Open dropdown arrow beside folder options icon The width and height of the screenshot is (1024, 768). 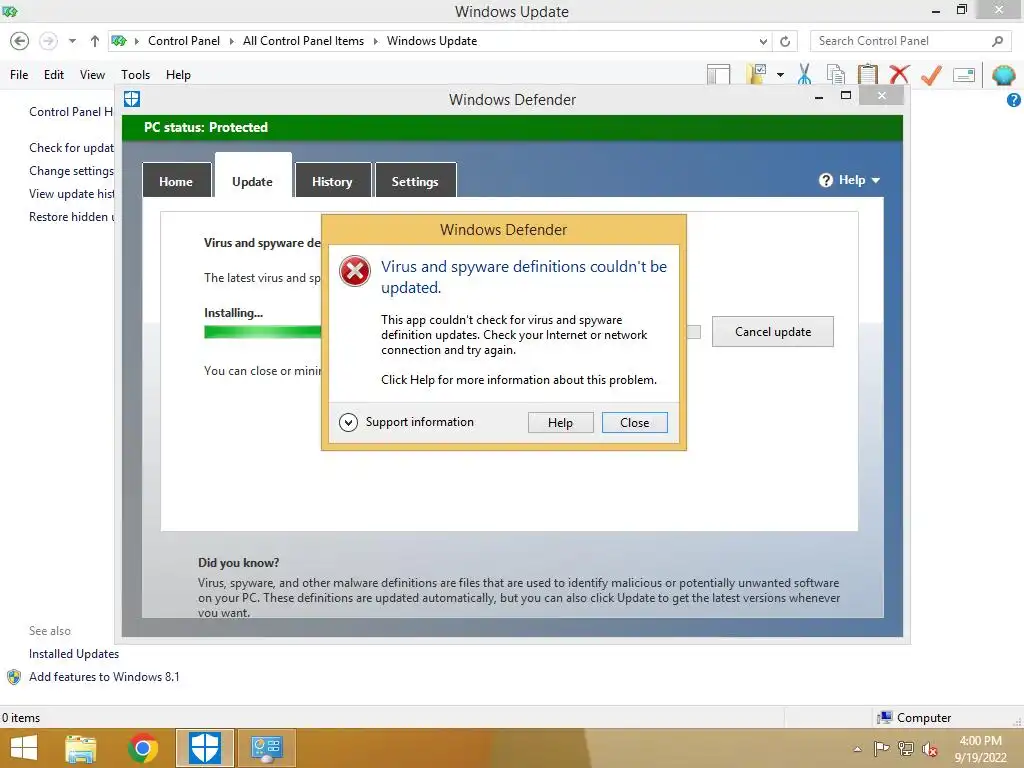pos(780,75)
